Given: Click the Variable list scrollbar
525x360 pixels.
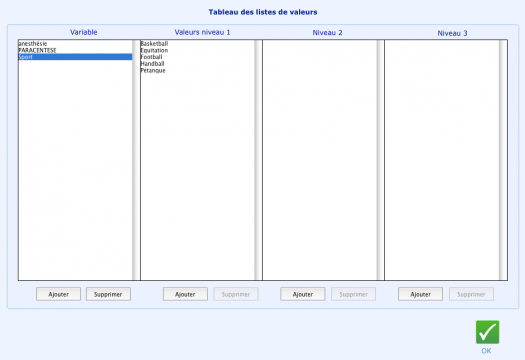Looking at the screenshot, I should 136,160.
